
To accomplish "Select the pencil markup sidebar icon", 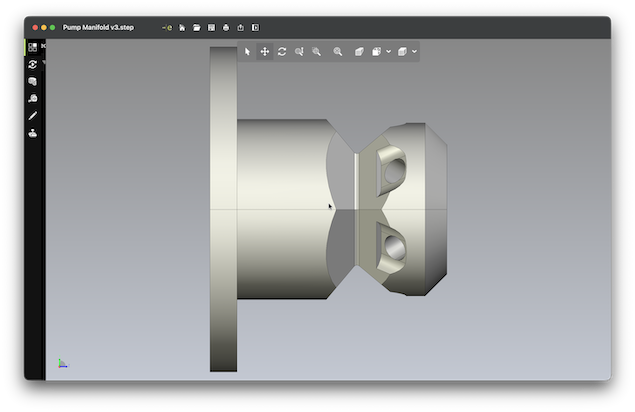I will [33, 116].
